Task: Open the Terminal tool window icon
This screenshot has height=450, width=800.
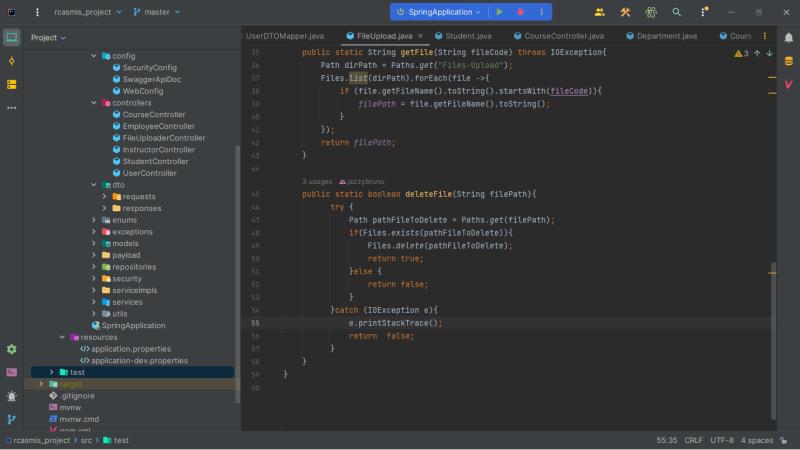Action: pos(12,372)
